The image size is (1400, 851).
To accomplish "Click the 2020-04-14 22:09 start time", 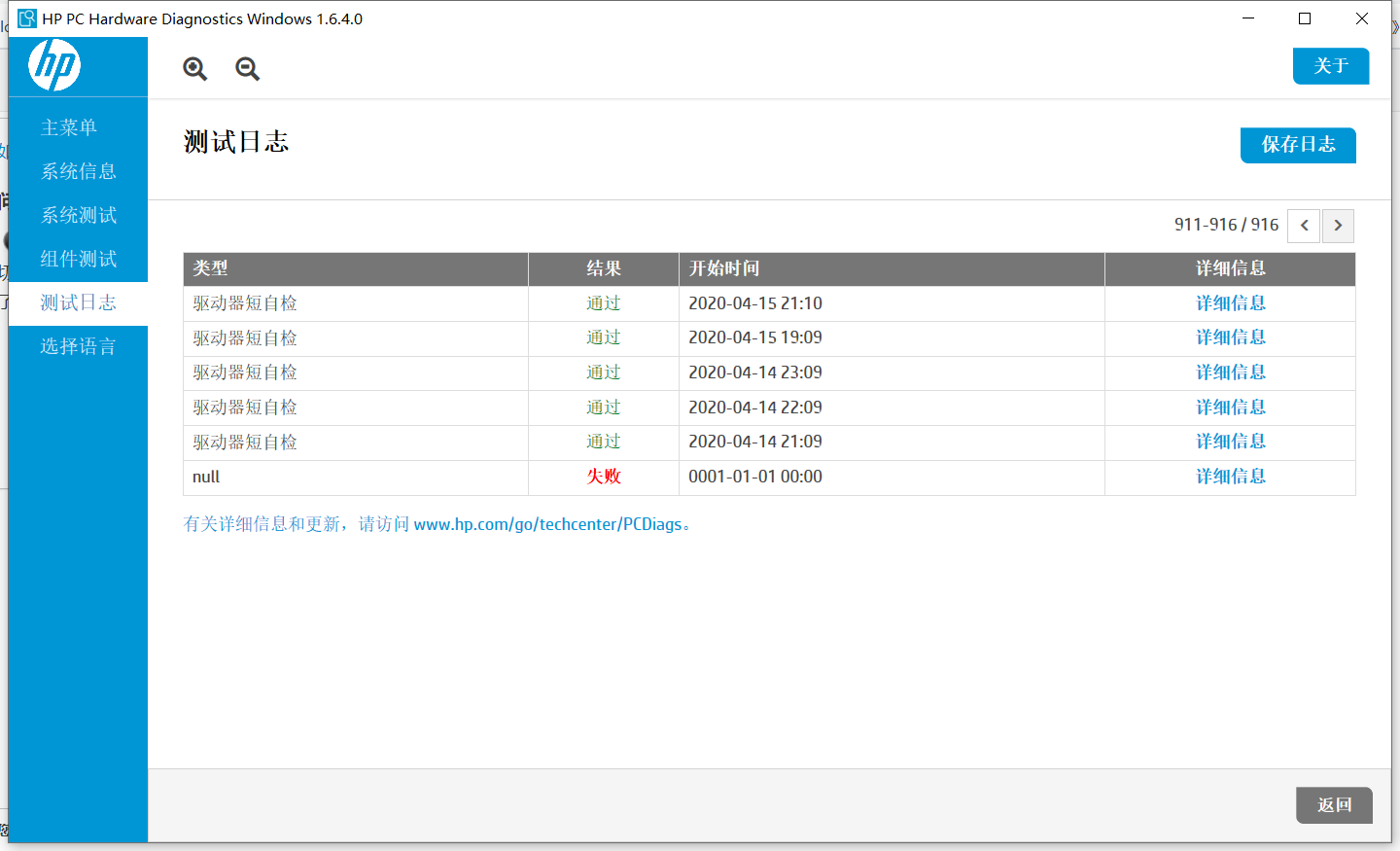I will click(x=755, y=408).
